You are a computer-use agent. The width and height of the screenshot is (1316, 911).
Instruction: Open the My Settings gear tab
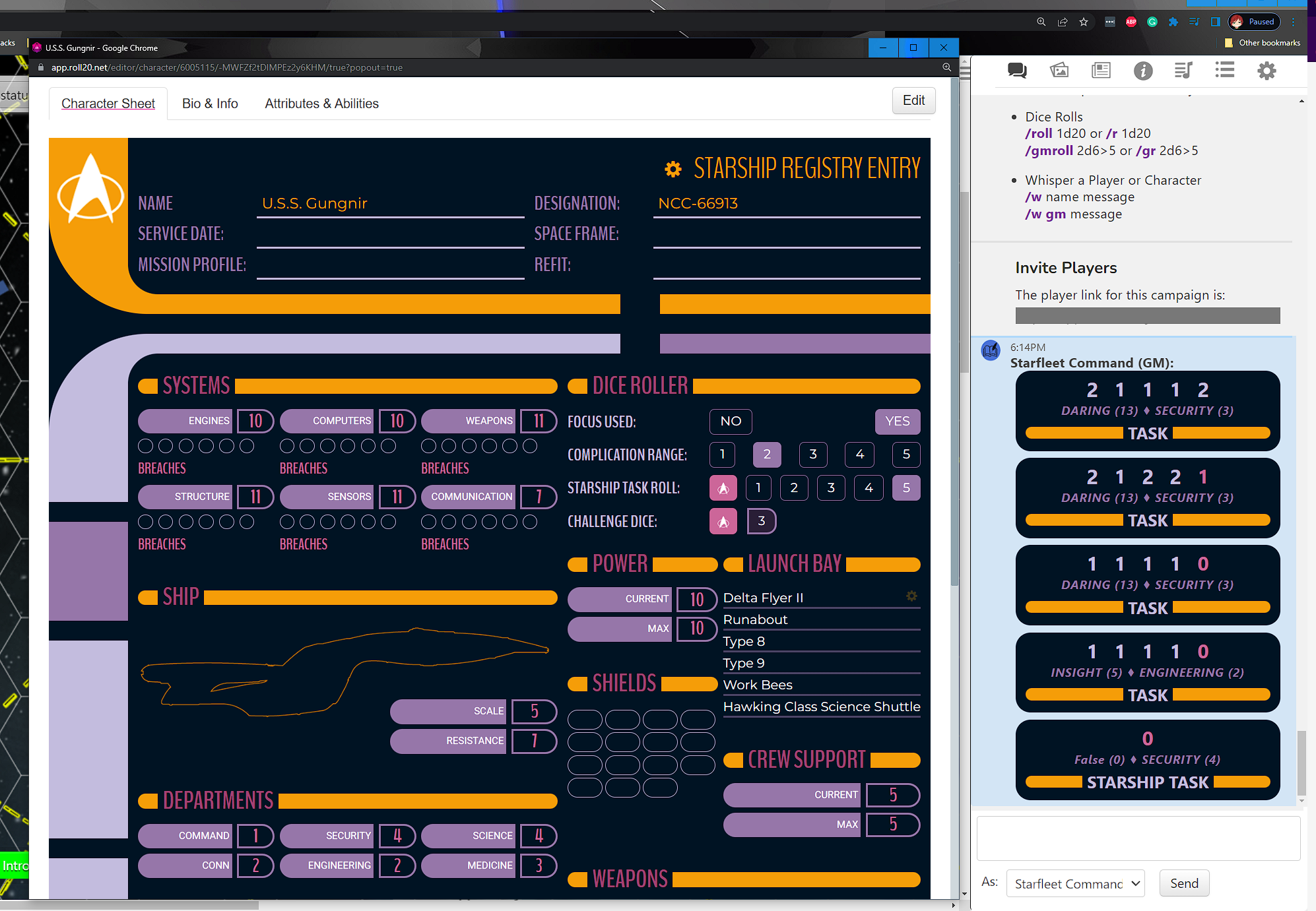(1267, 71)
